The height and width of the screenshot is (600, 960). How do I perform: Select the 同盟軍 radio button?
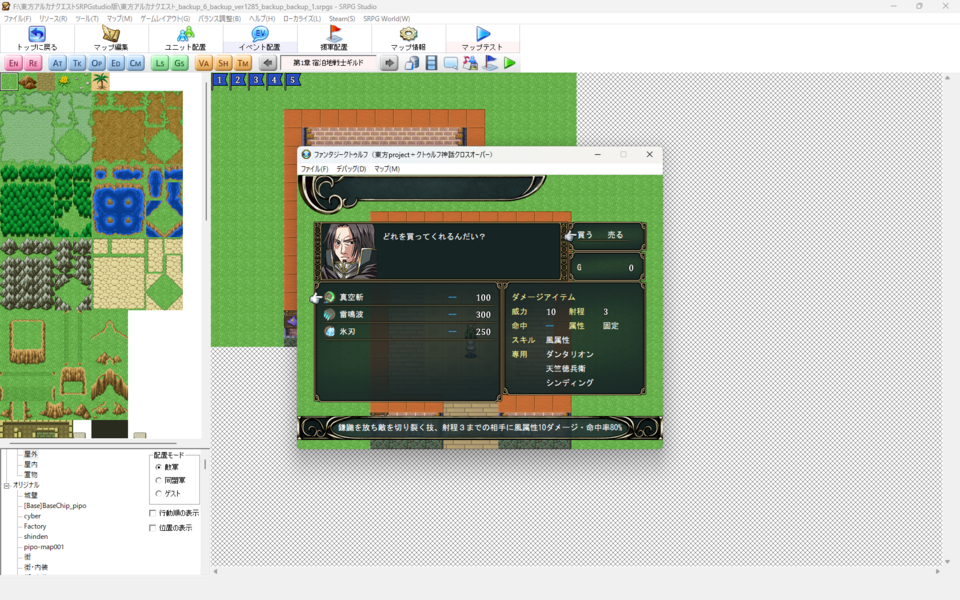[158, 480]
